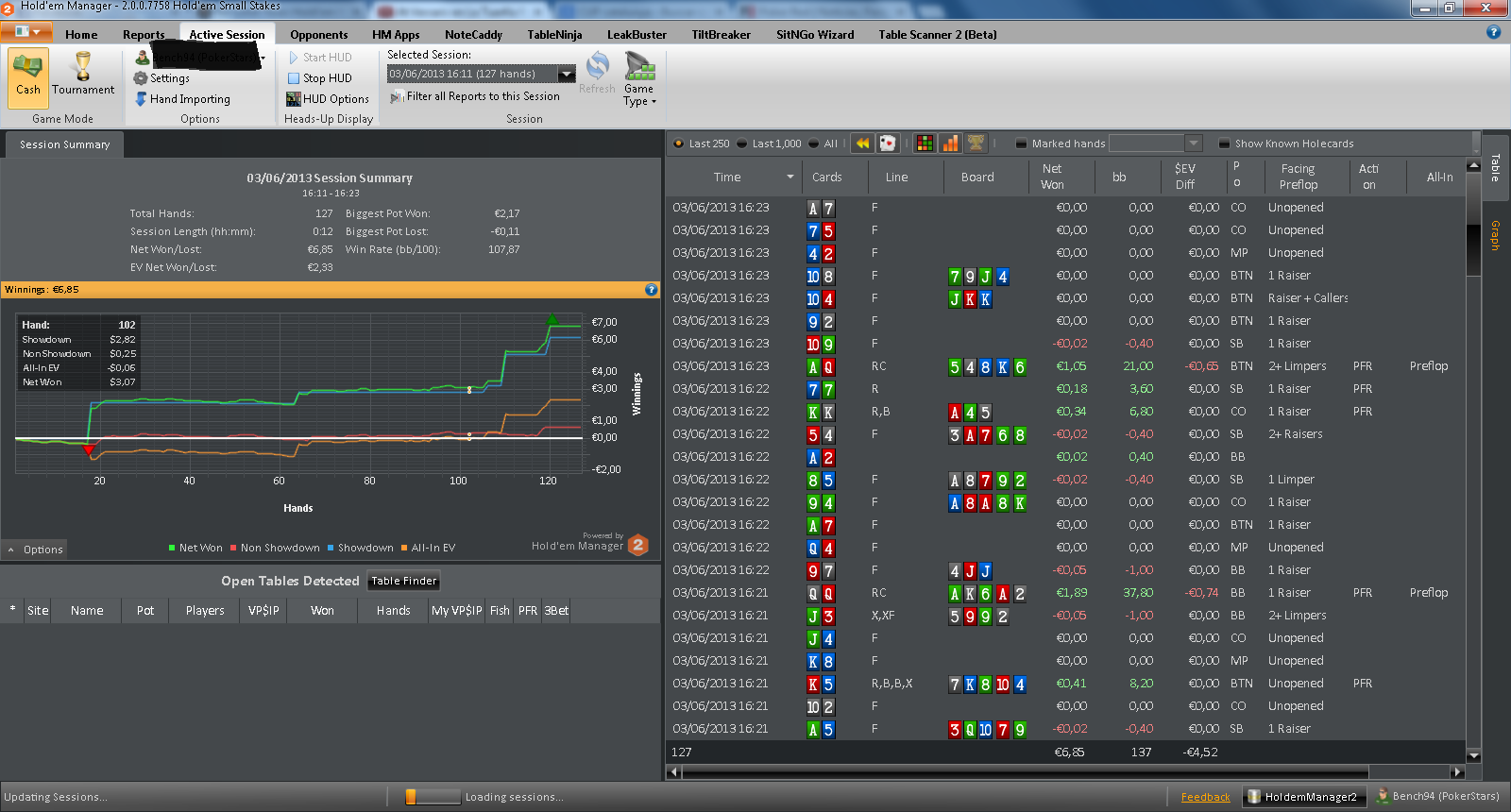This screenshot has width=1511, height=812.
Task: Open the Selected Session dropdown
Action: click(567, 74)
